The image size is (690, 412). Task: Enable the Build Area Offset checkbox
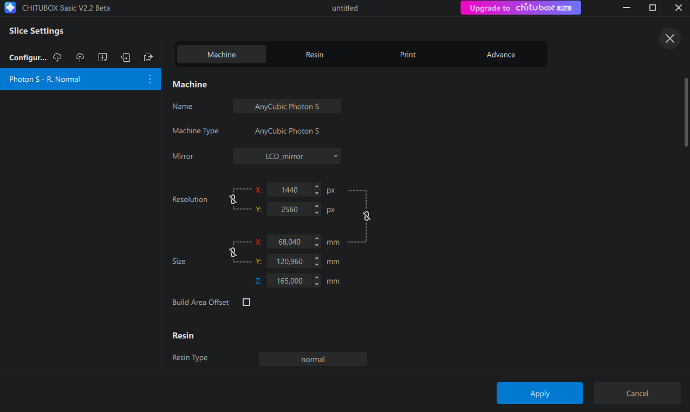246,302
